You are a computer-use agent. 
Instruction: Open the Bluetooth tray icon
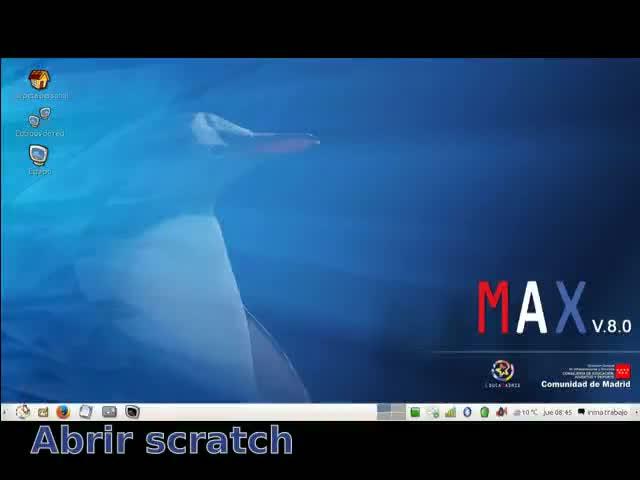tap(467, 412)
